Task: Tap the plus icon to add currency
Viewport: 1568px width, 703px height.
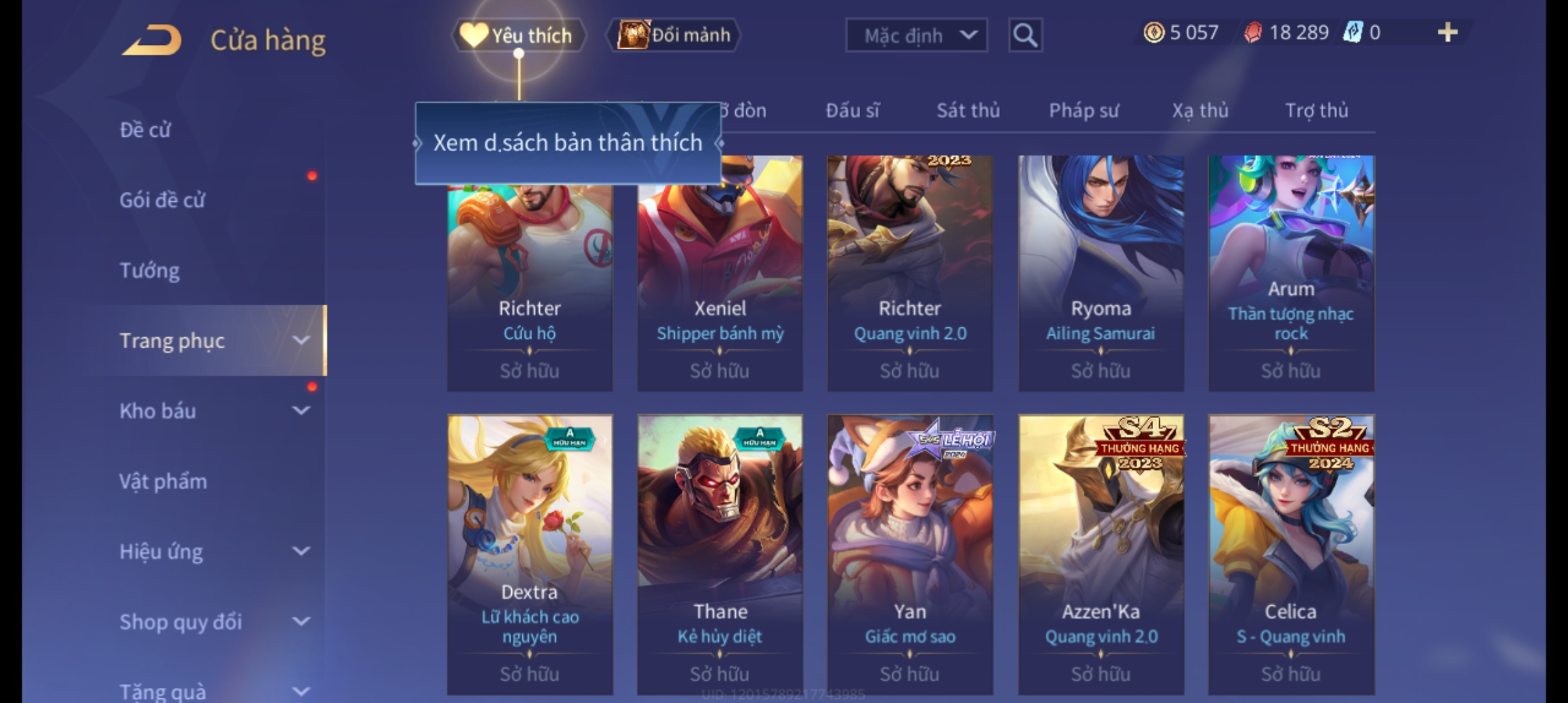Action: point(1447,32)
